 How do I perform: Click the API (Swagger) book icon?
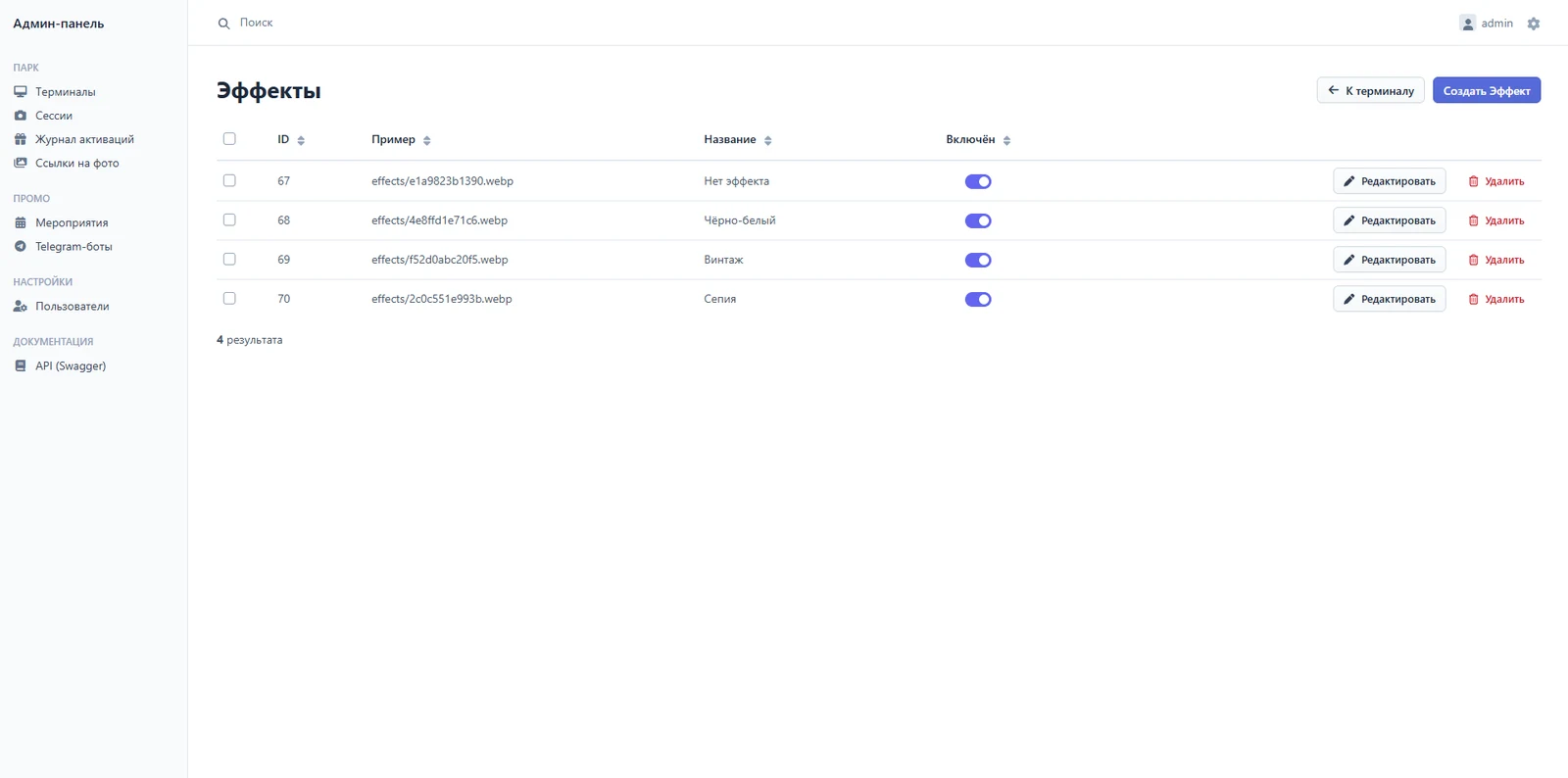[21, 365]
